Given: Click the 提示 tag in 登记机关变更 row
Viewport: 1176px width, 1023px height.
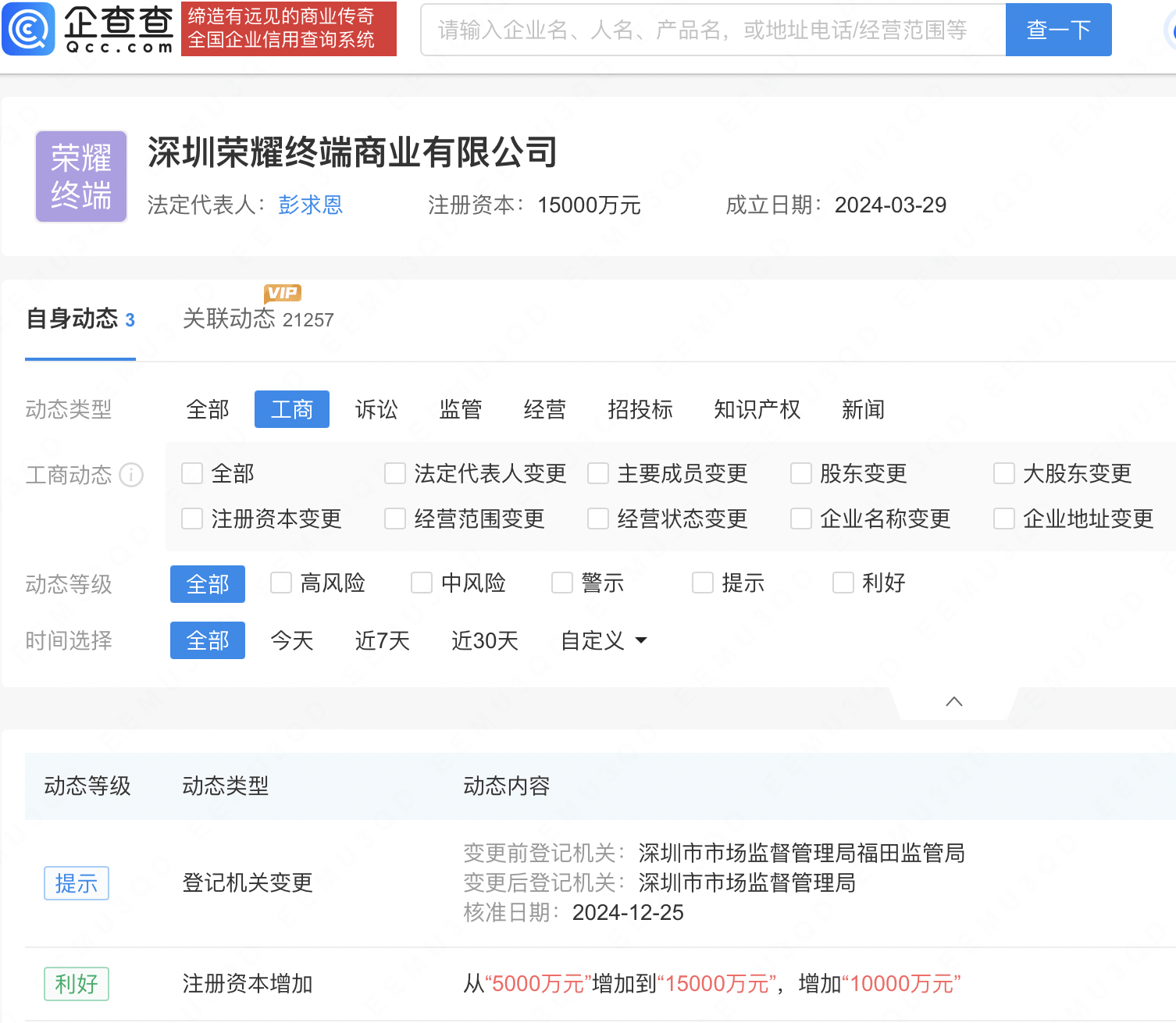Looking at the screenshot, I should 77,883.
